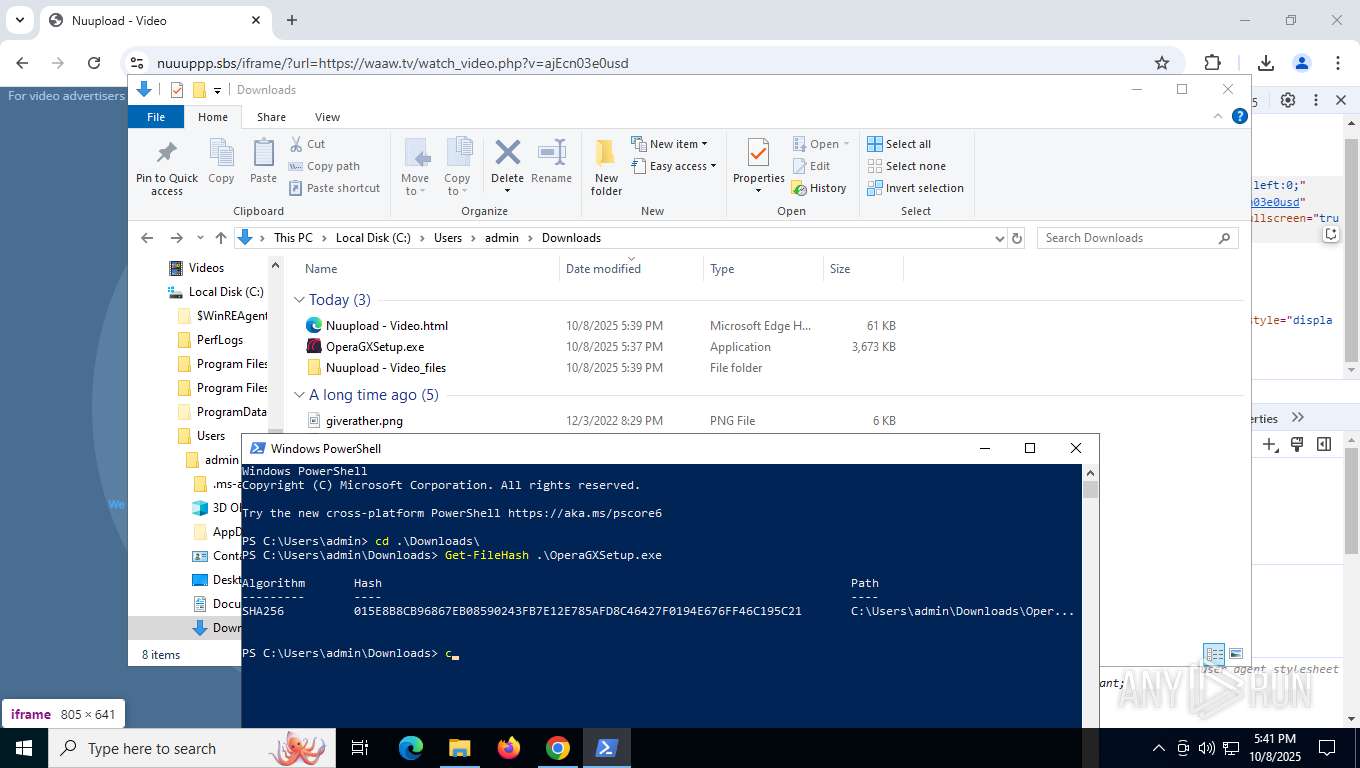Click the Delete ribbon icon
Viewport: 1360px width, 768px height.
(x=507, y=153)
